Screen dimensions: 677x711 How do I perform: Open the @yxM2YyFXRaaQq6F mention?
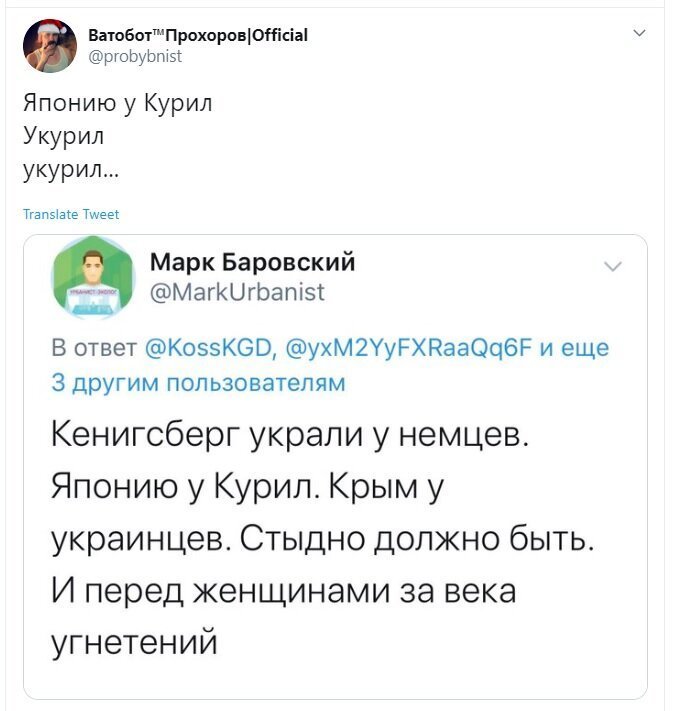[x=408, y=348]
